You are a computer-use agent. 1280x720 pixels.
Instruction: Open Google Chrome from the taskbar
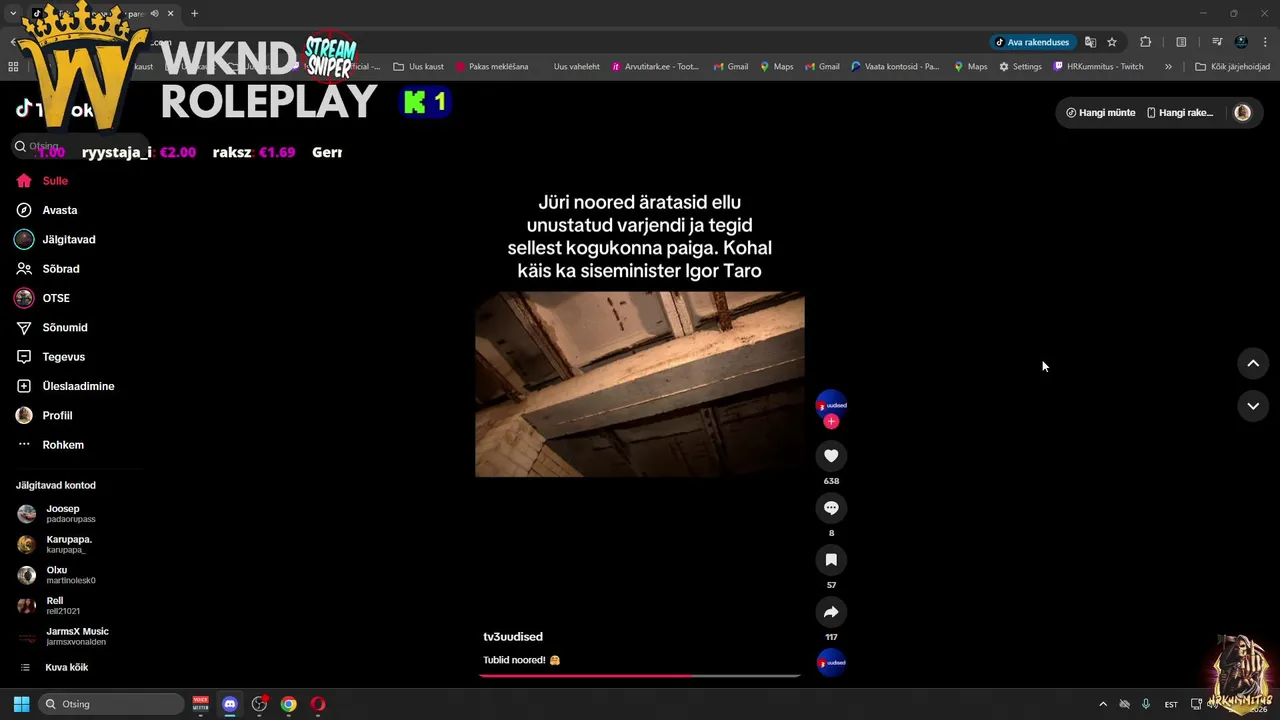[x=288, y=704]
